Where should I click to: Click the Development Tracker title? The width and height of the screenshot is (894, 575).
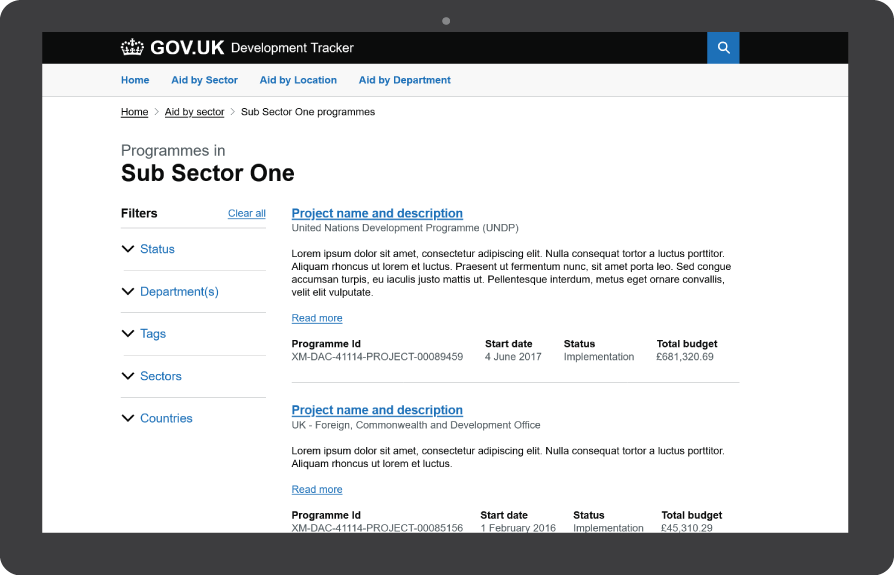click(x=292, y=48)
